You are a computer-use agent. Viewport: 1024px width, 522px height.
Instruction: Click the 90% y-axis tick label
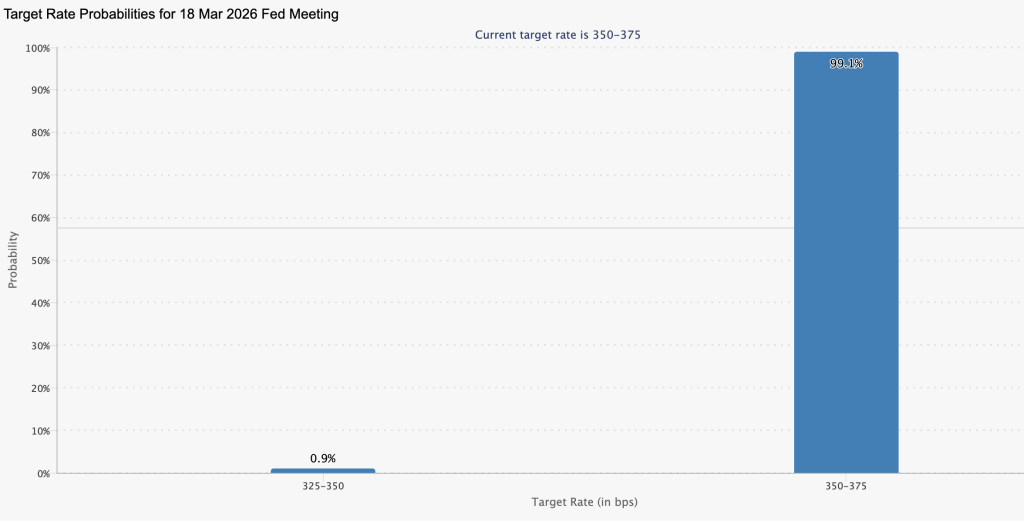pos(40,90)
